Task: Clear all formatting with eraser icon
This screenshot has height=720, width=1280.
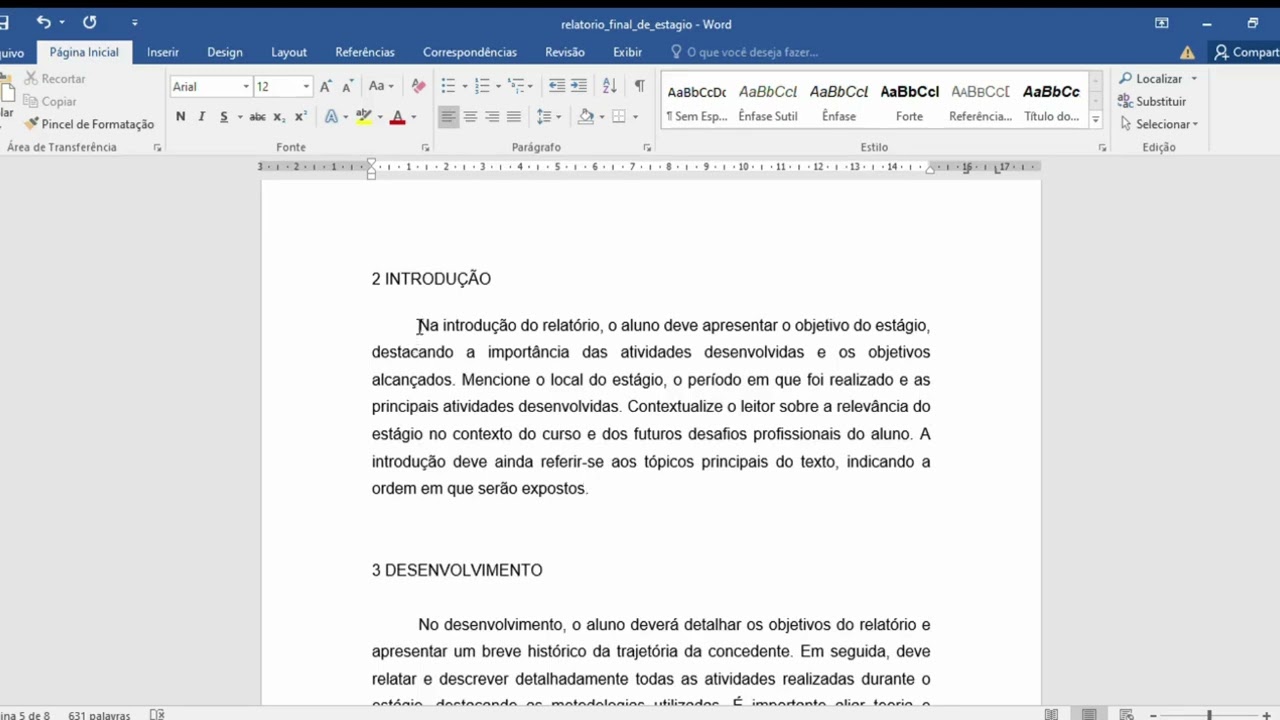Action: tap(418, 86)
